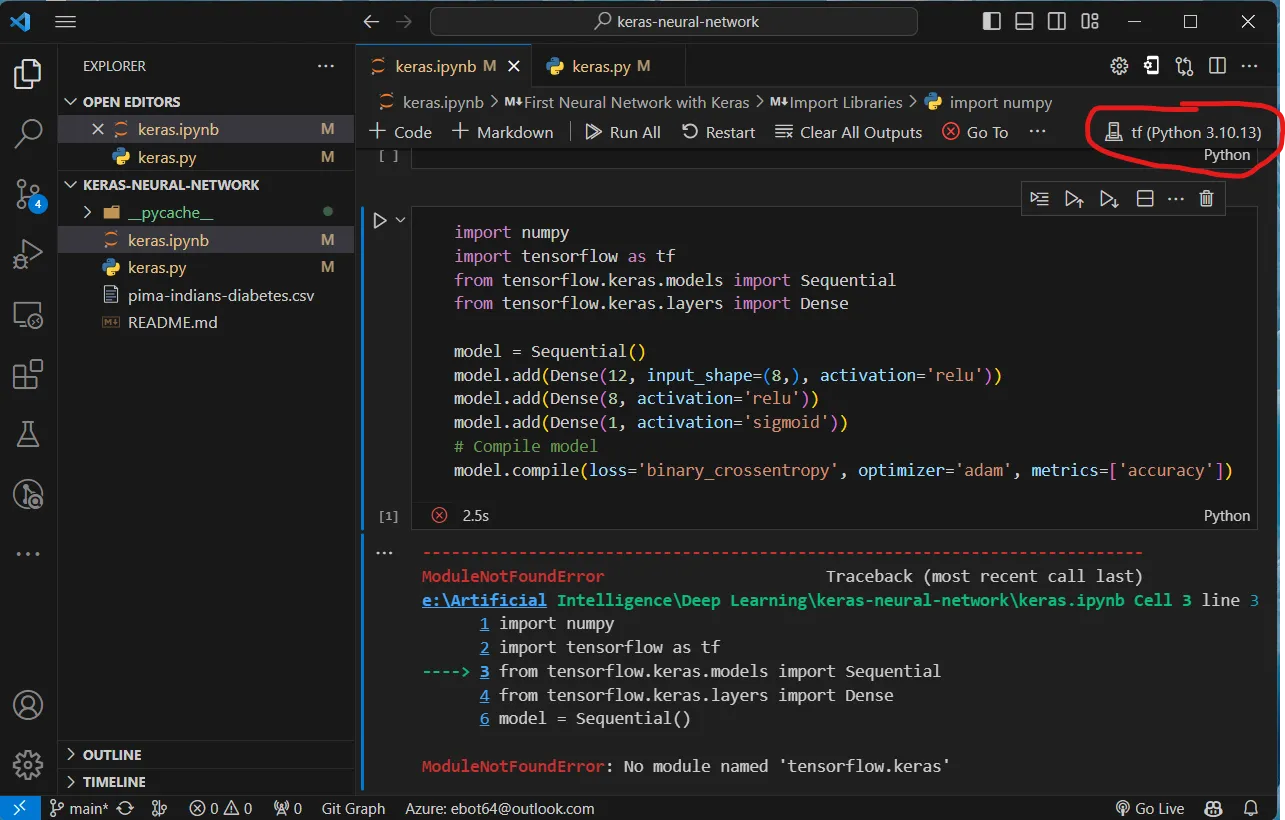This screenshot has width=1285, height=820.
Task: Split the cell using toolbar icon
Action: click(x=1145, y=199)
